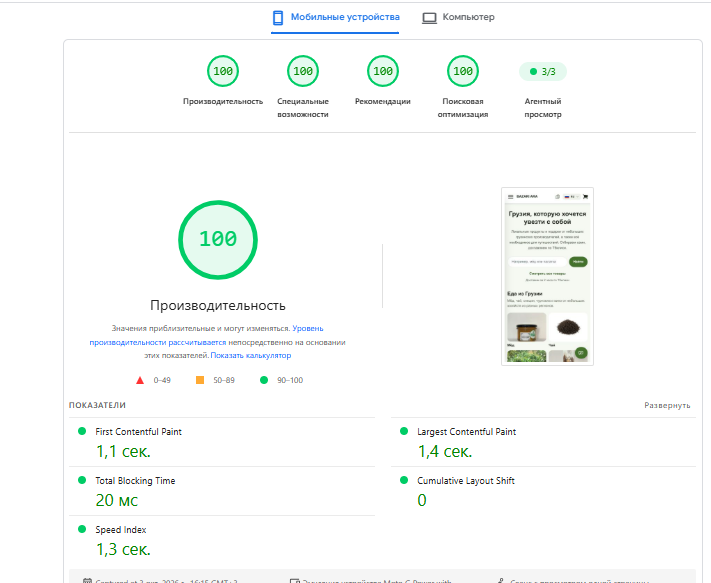Click green dot beside Speed Index
Screen dimensions: 711x583
tap(82, 529)
